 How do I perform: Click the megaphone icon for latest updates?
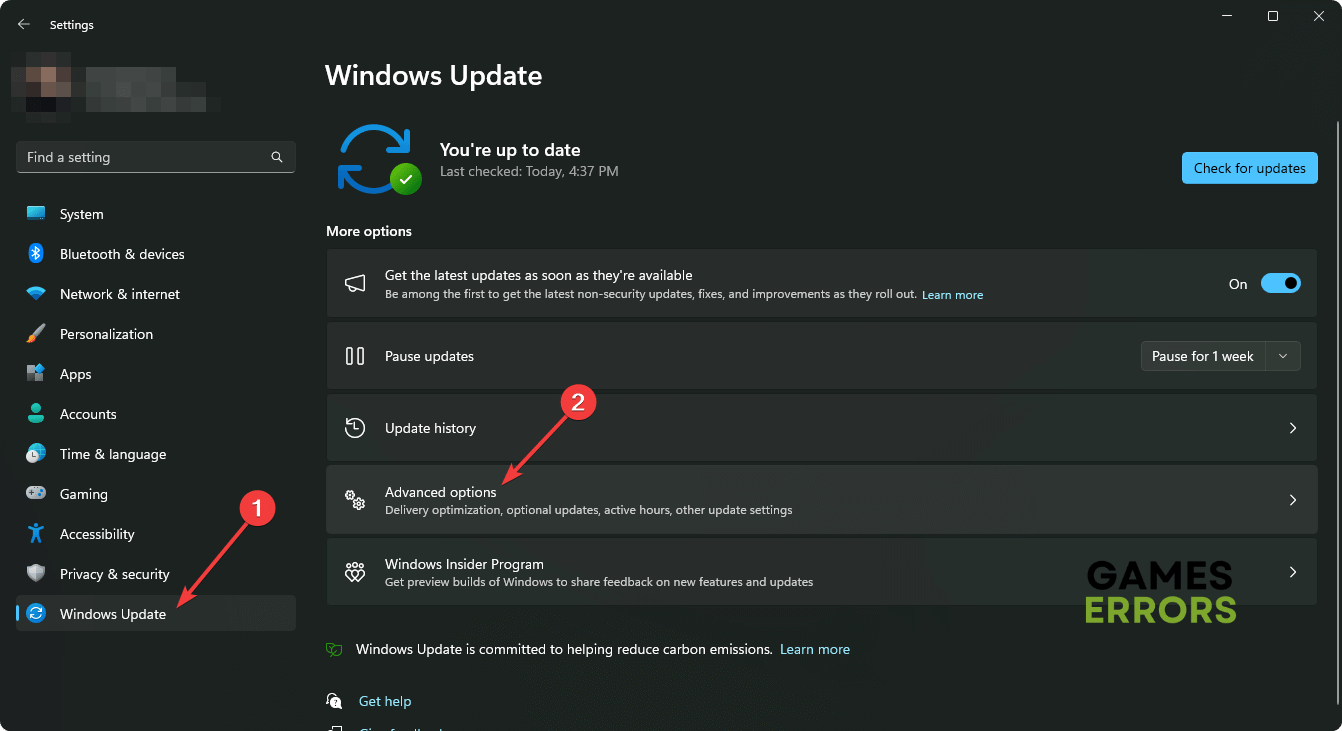pos(355,284)
